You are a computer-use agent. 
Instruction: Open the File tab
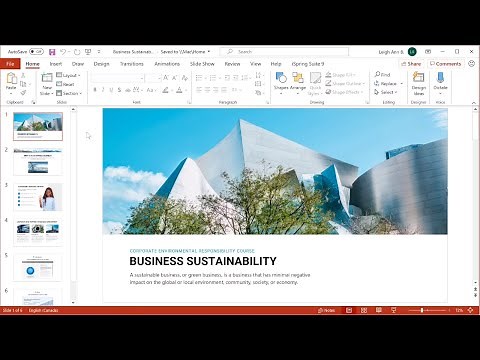click(x=10, y=64)
